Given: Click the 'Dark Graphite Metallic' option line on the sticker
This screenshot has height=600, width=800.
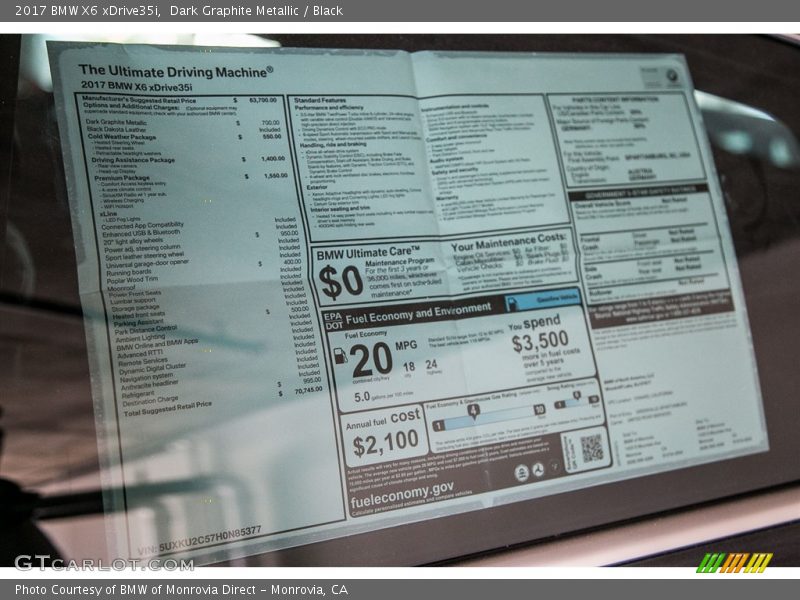Looking at the screenshot, I should 116,122.
